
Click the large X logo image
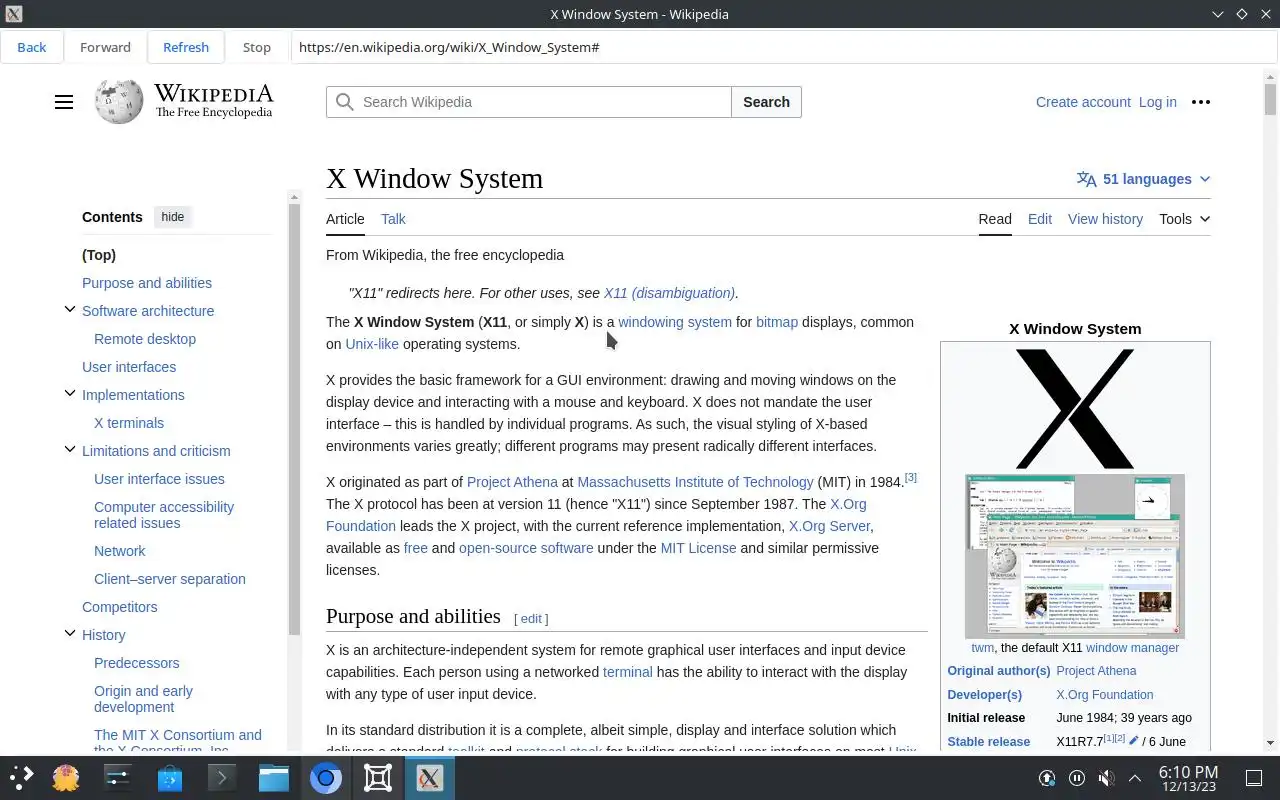pos(1075,408)
